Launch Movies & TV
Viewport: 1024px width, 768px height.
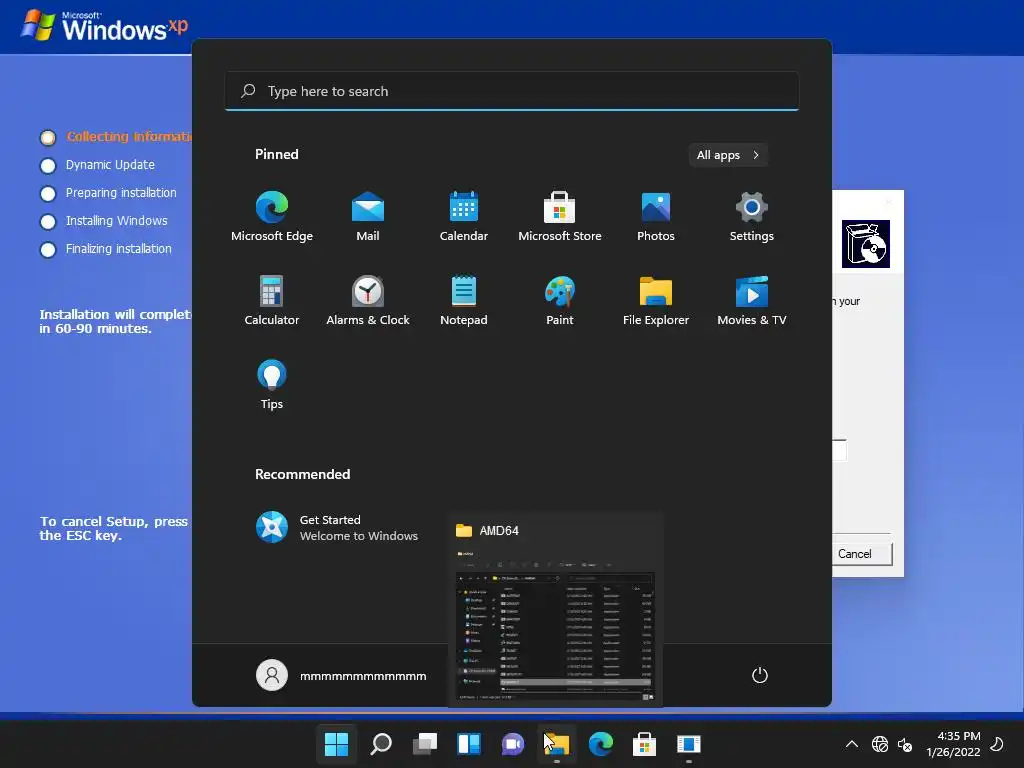point(752,300)
